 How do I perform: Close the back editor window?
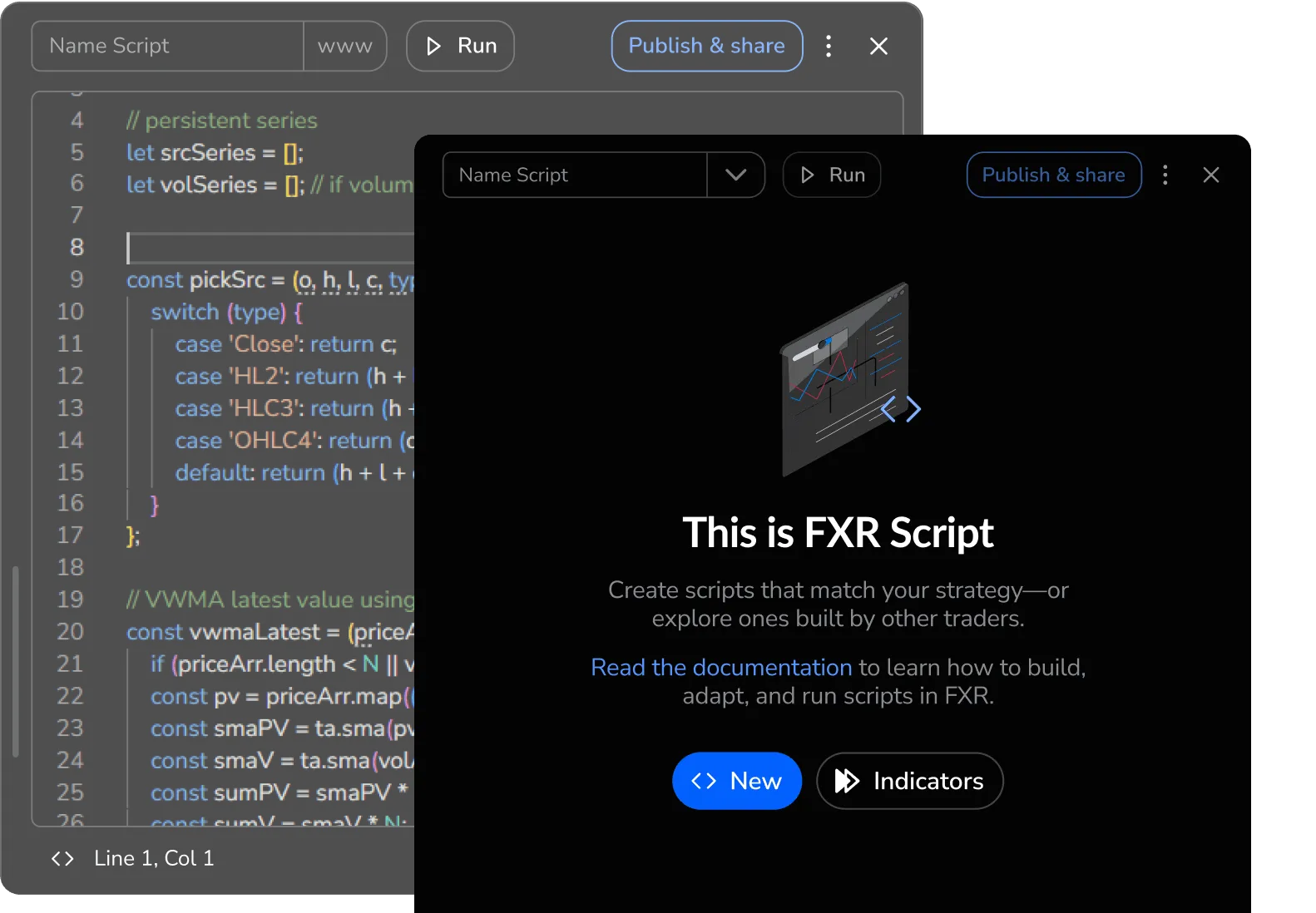pos(878,46)
